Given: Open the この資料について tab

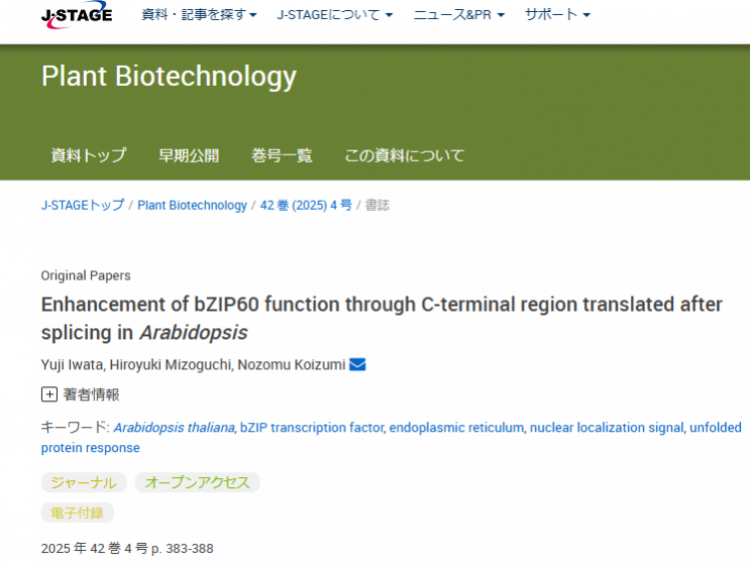Looking at the screenshot, I should coord(404,155).
